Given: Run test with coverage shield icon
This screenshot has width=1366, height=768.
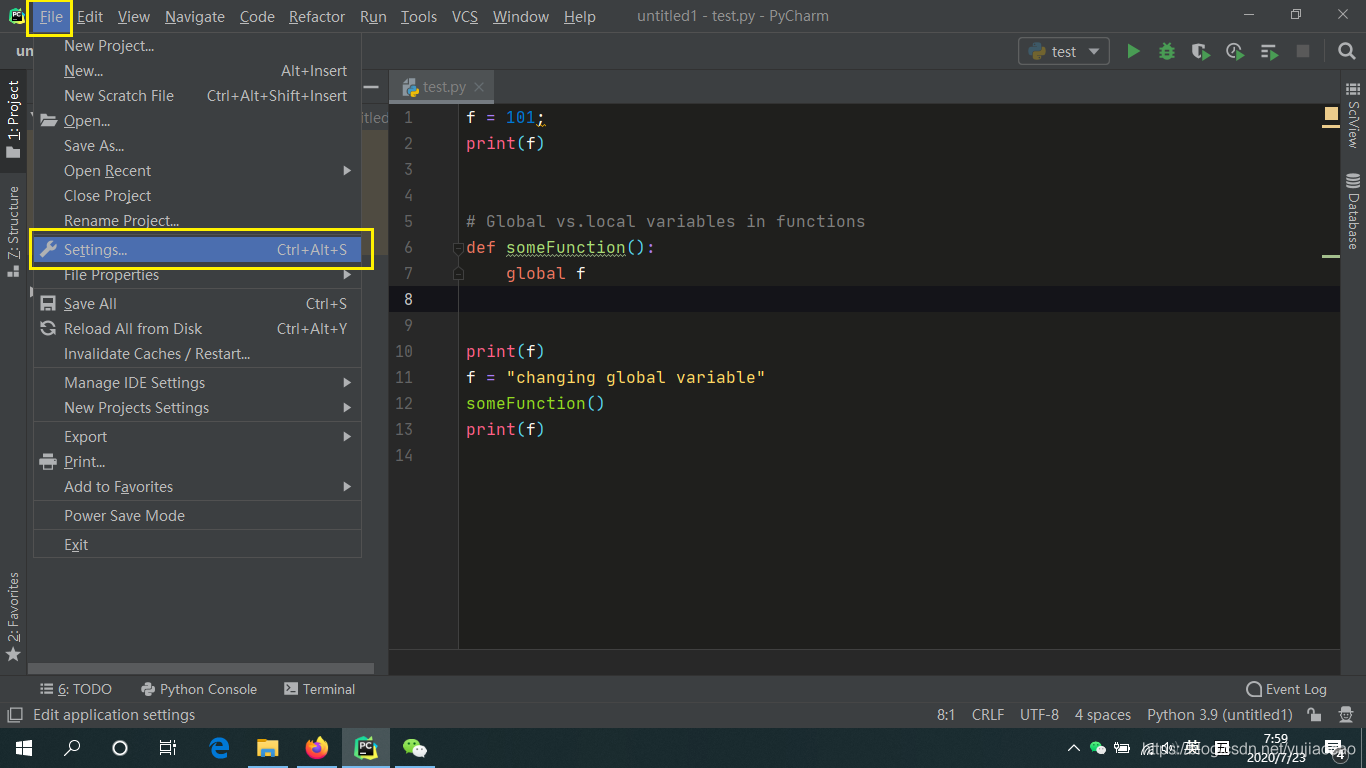Looking at the screenshot, I should point(1200,51).
